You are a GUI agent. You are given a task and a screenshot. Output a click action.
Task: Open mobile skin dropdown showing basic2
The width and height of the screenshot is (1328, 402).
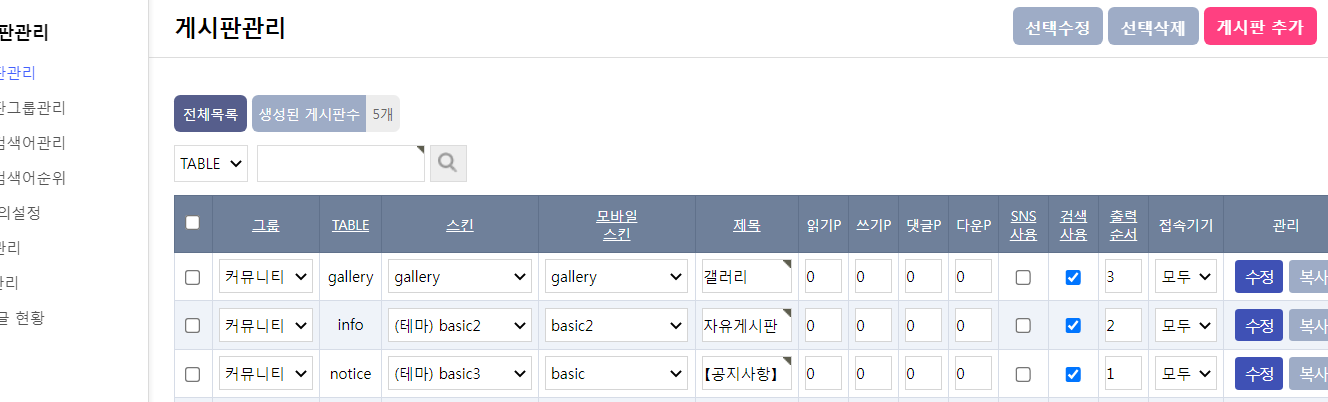tap(616, 325)
